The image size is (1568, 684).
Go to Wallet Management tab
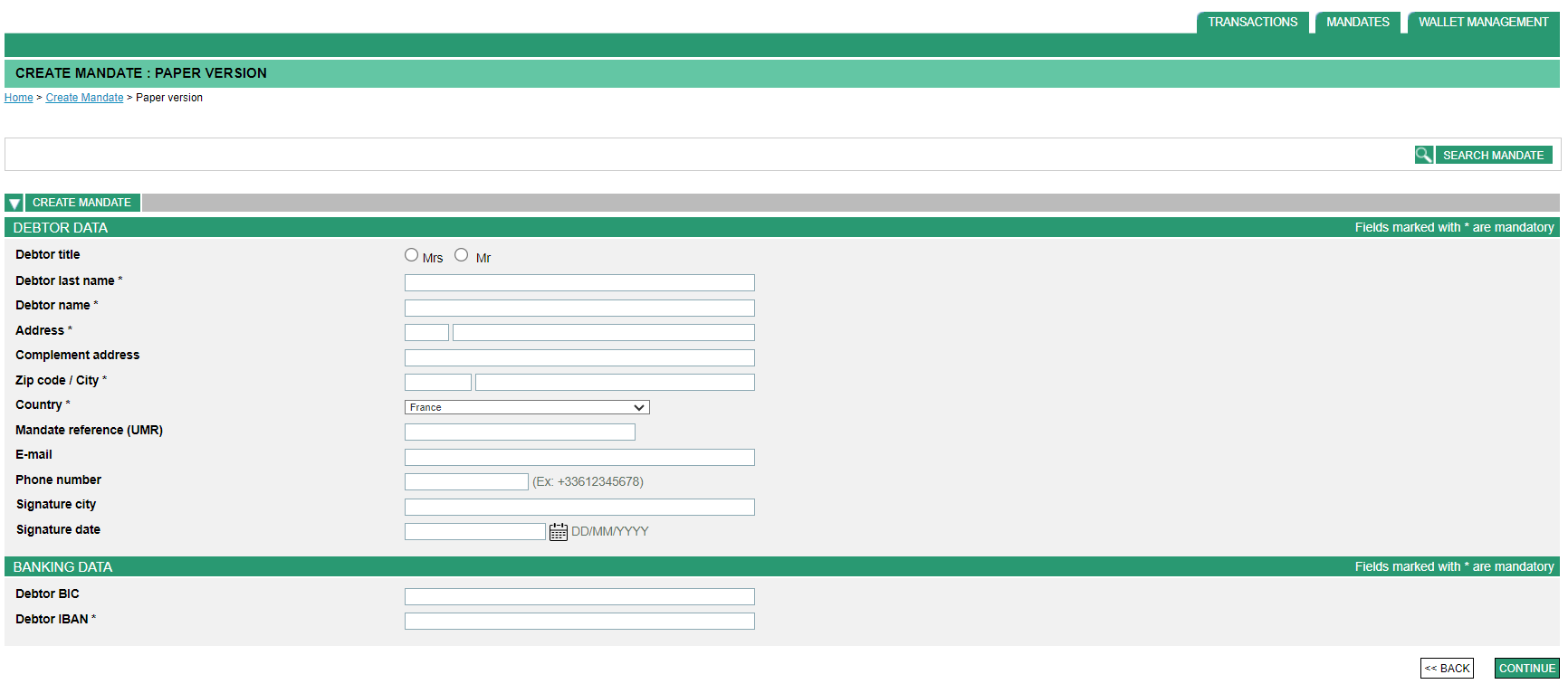pyautogui.click(x=1482, y=23)
